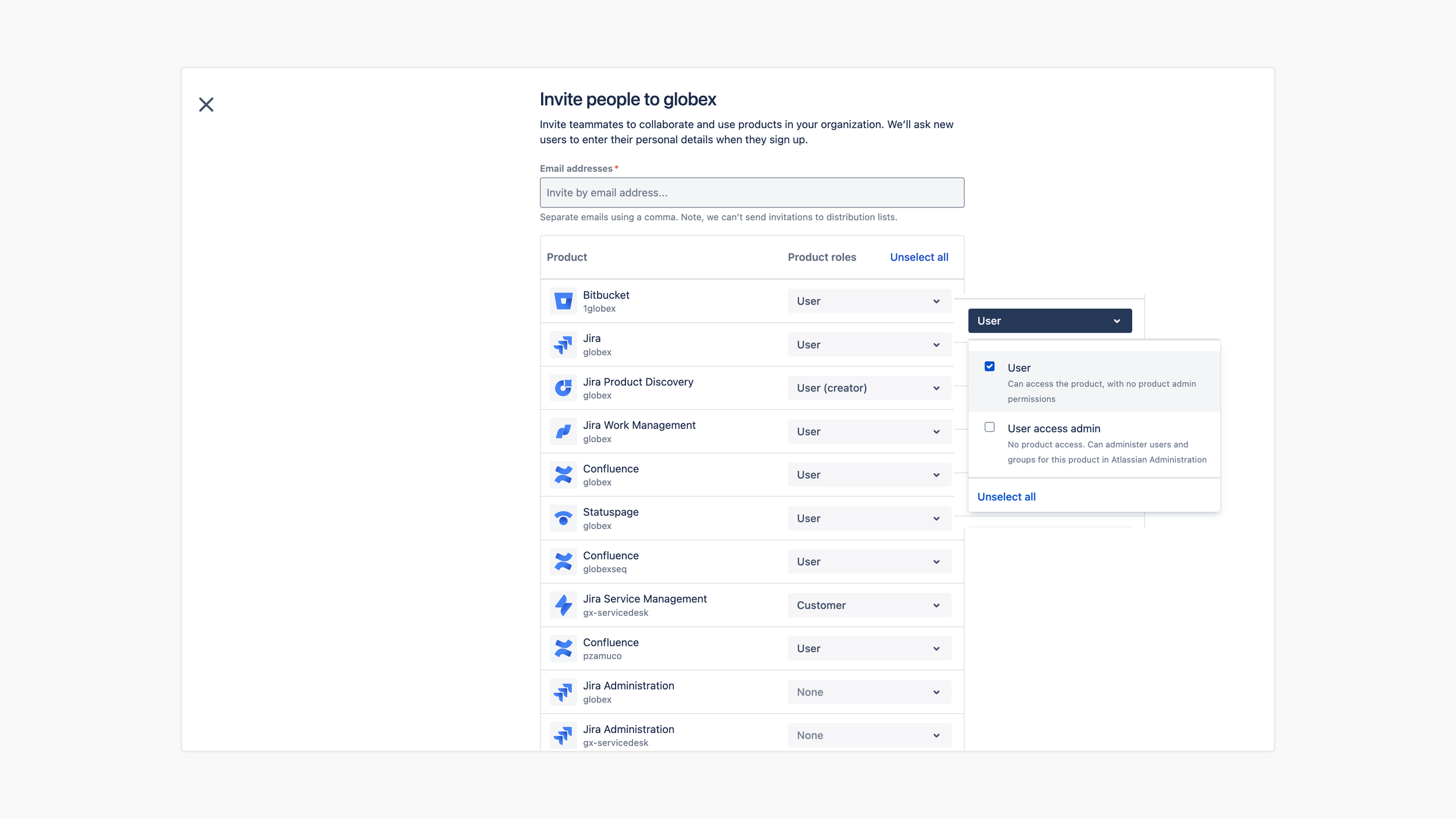Expand the Jira Service Management Customer dropdown
This screenshot has height=819, width=1456.
[869, 605]
